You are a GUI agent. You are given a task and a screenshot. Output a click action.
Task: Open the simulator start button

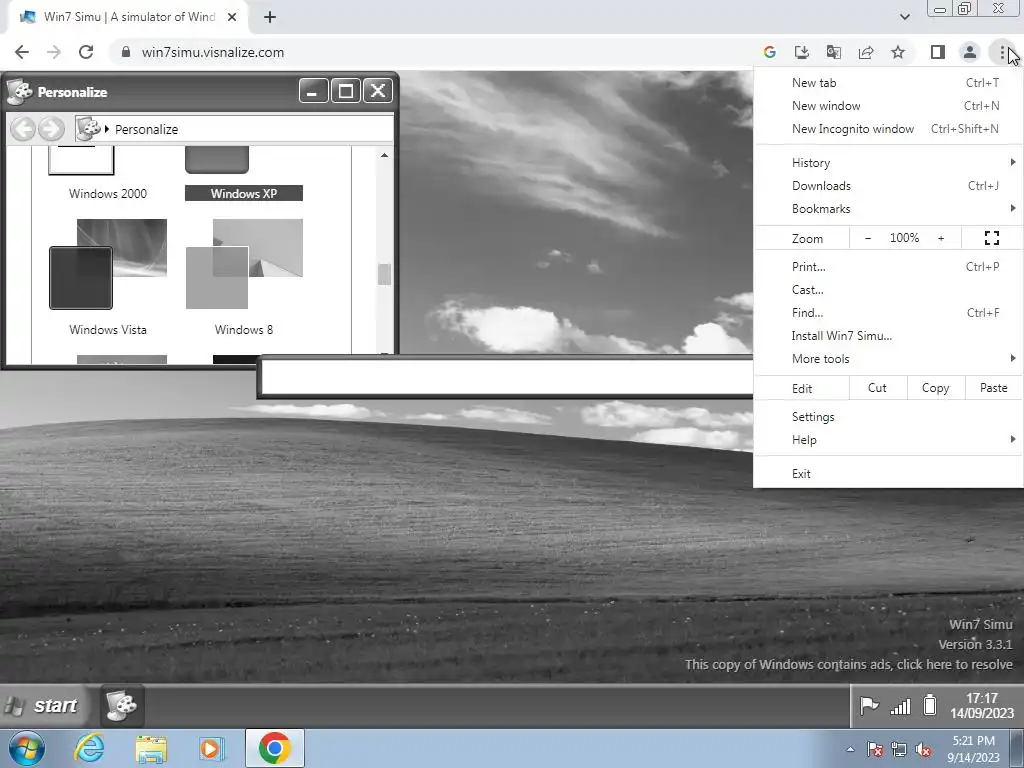(x=42, y=705)
